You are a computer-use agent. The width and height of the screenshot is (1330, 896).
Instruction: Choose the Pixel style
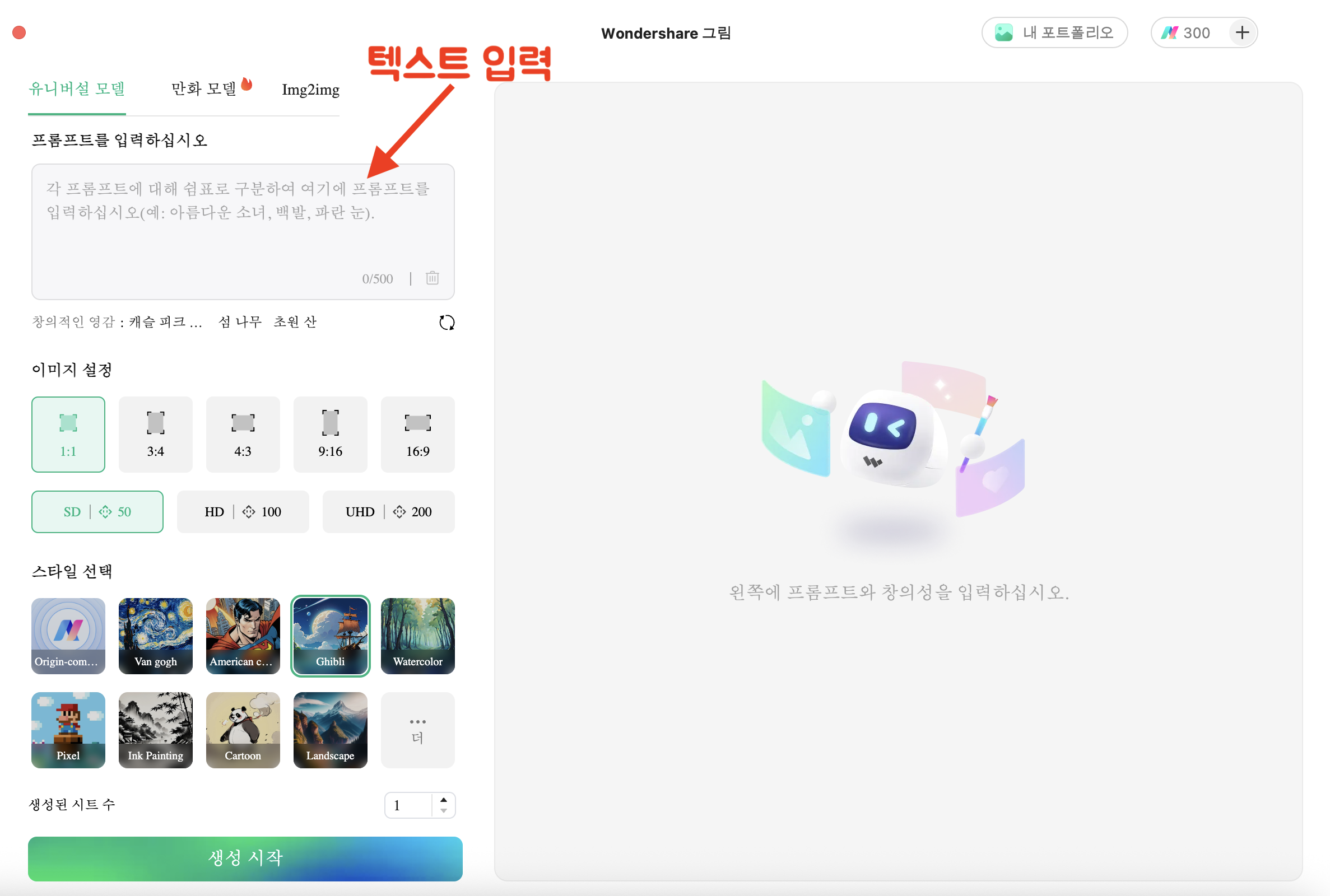(68, 730)
